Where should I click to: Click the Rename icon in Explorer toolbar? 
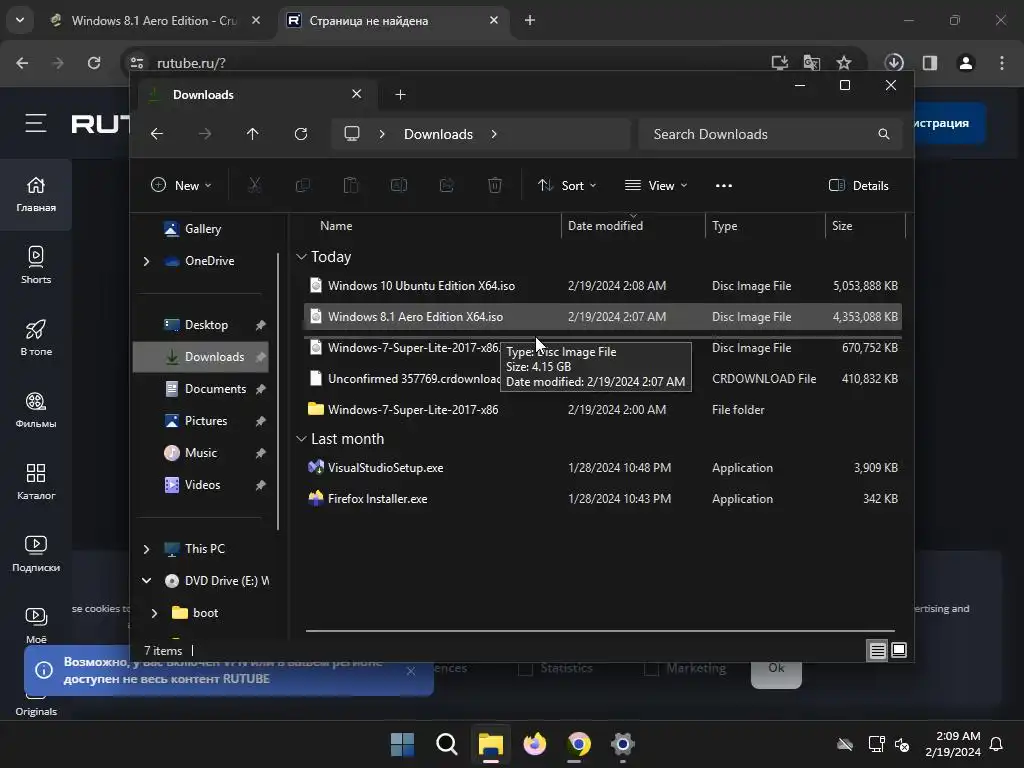point(399,185)
